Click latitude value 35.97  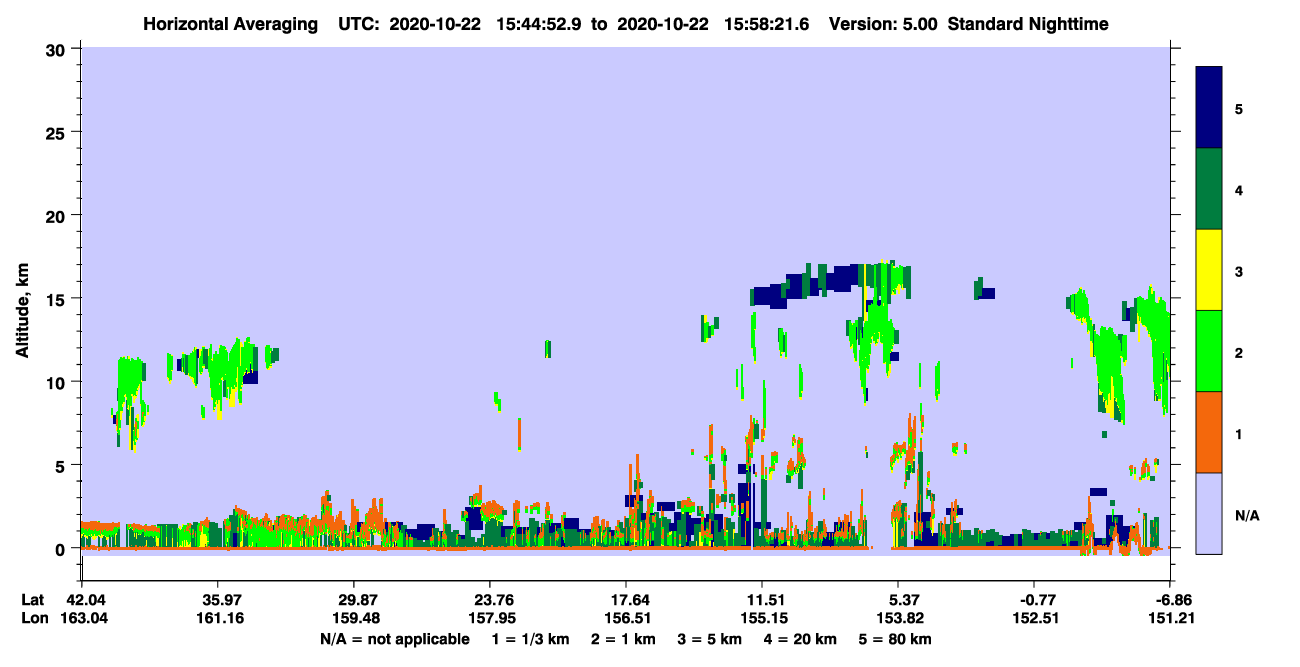point(217,600)
